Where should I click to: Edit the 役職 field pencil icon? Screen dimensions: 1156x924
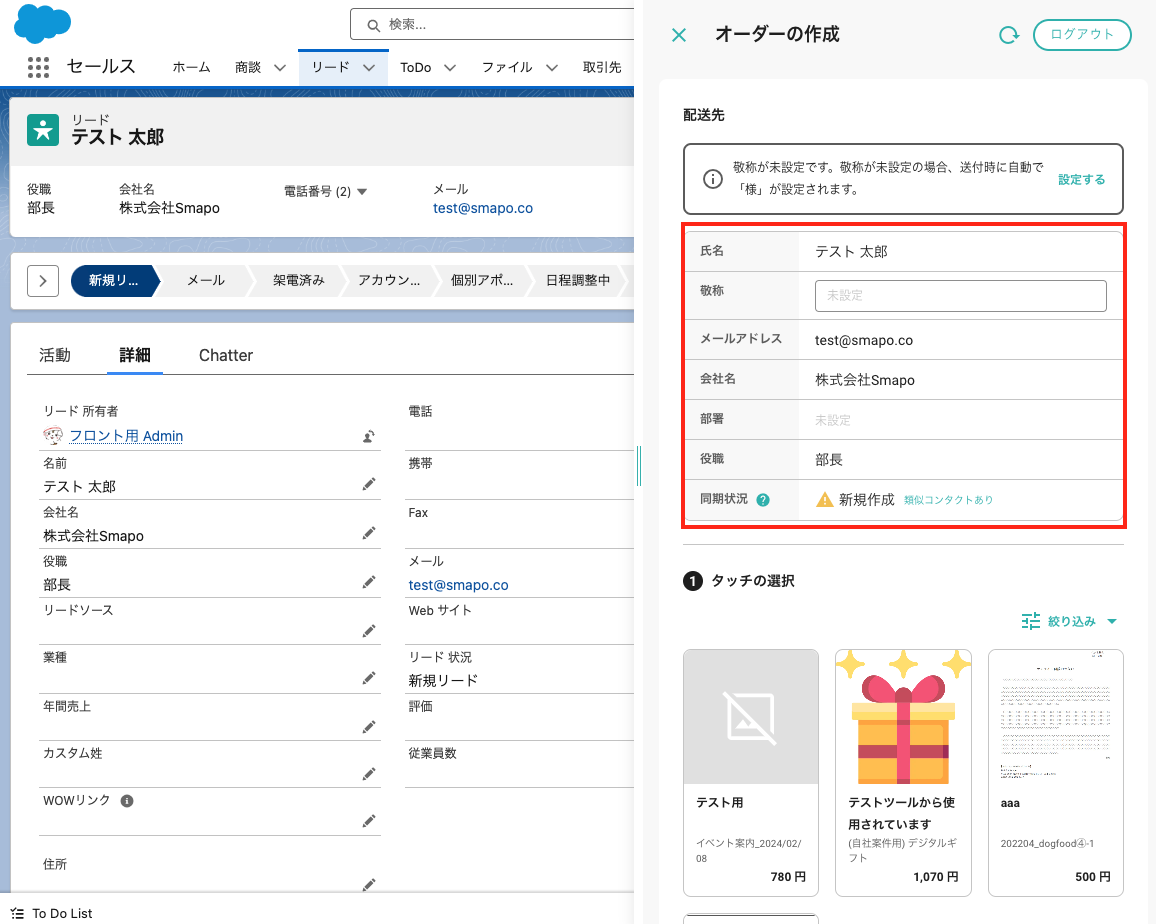click(x=369, y=583)
